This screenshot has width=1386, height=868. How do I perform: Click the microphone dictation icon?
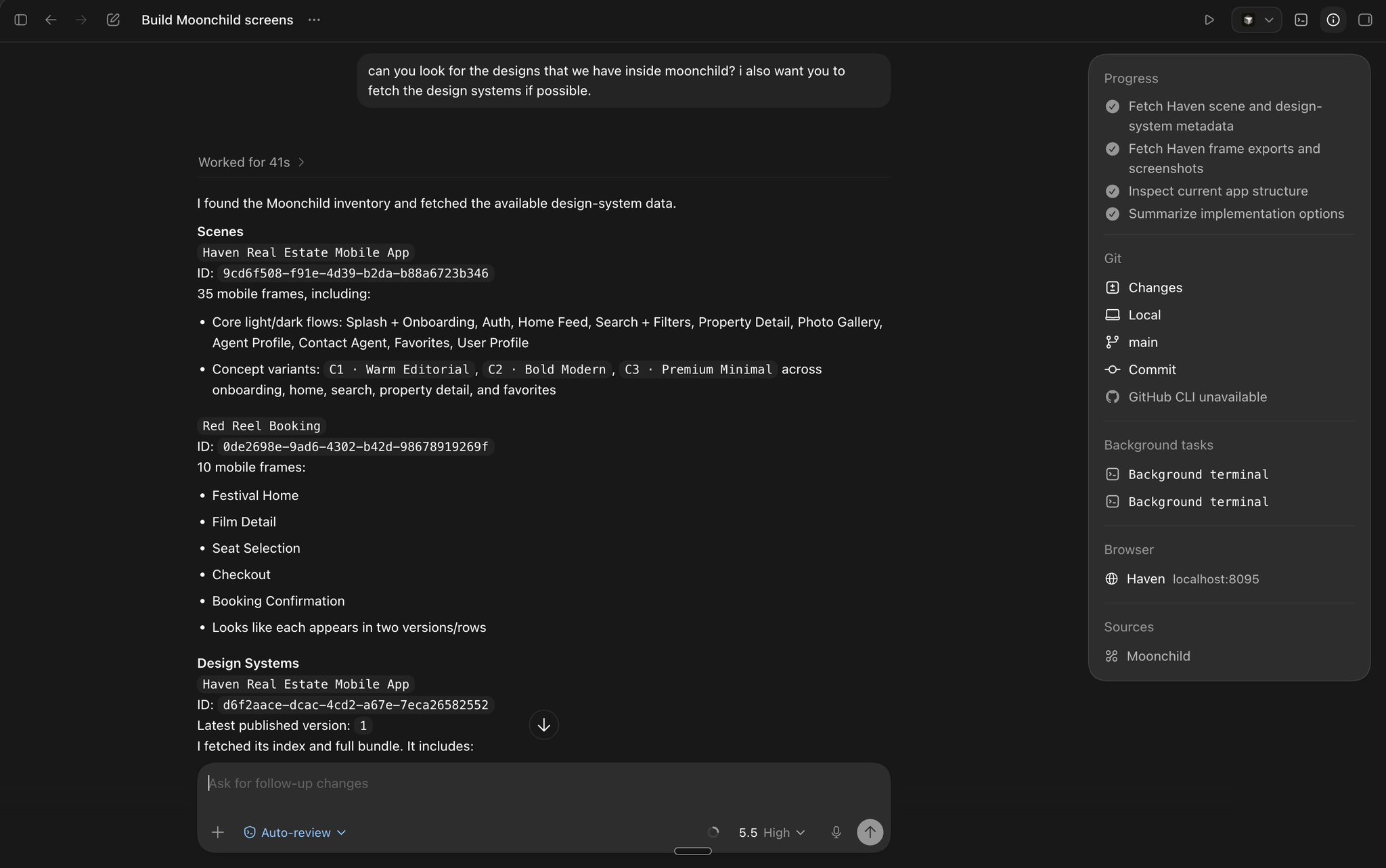(836, 832)
